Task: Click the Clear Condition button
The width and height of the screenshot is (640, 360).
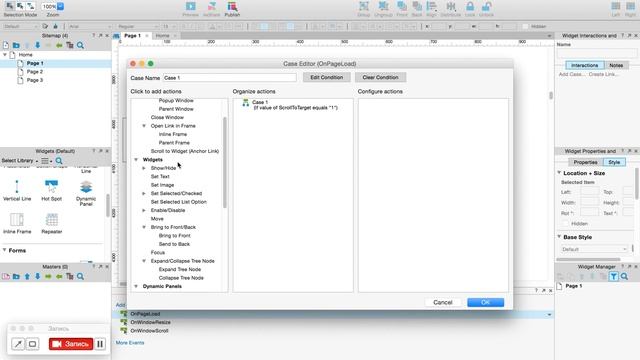Action: click(x=380, y=77)
